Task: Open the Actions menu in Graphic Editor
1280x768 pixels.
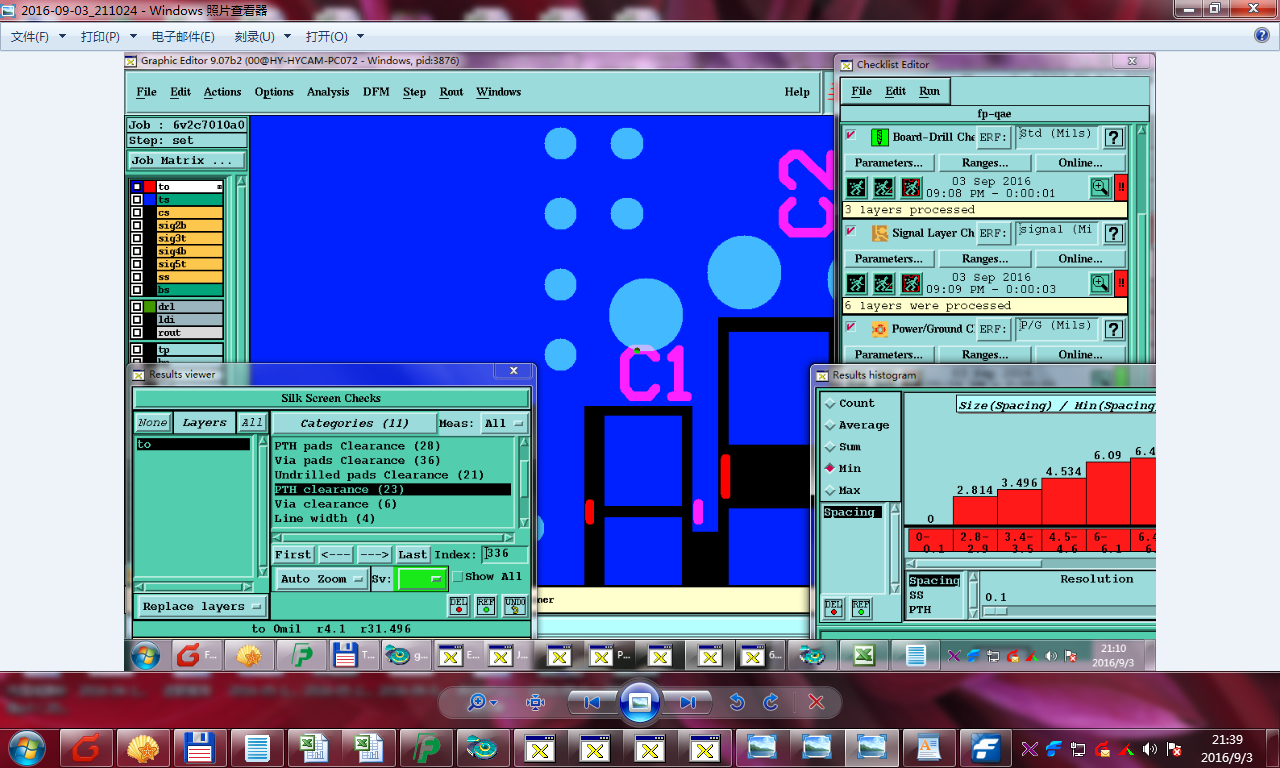Action: (222, 92)
